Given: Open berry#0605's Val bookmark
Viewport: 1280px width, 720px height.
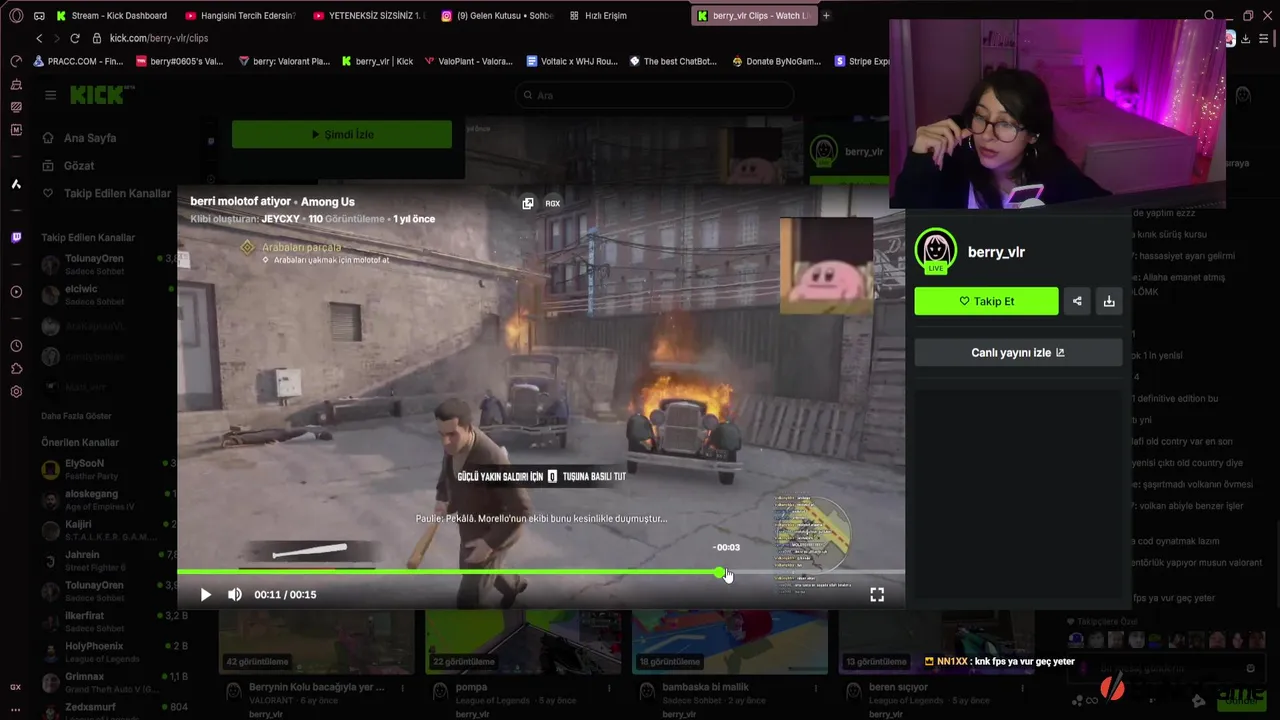Looking at the screenshot, I should point(179,61).
